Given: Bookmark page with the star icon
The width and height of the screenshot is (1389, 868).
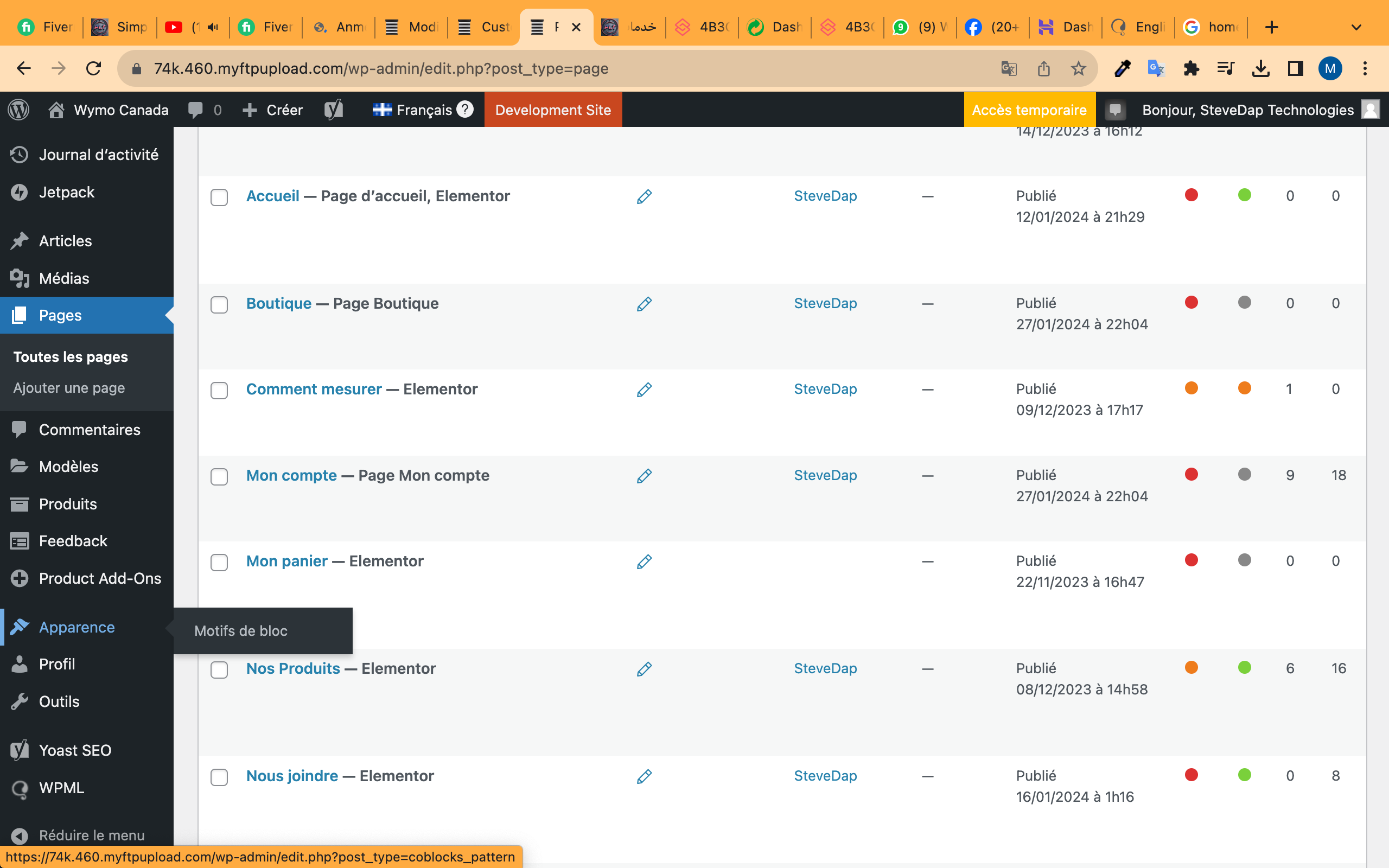Looking at the screenshot, I should coord(1079,69).
